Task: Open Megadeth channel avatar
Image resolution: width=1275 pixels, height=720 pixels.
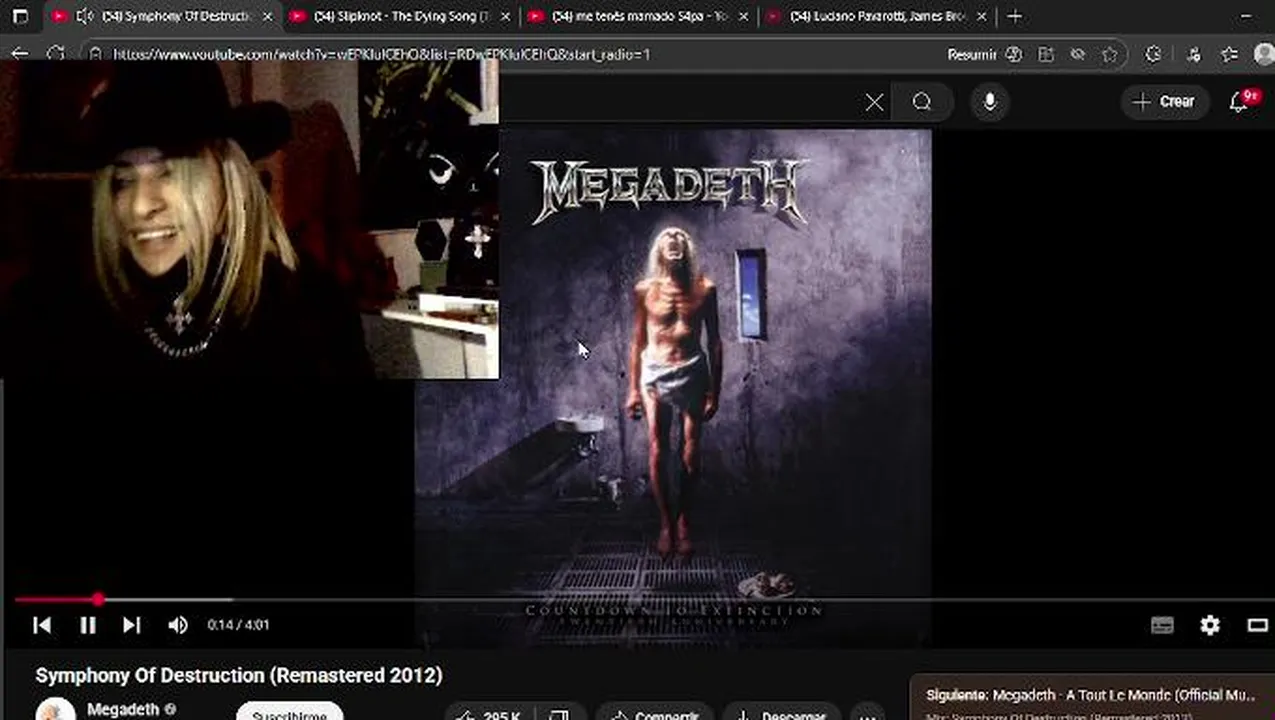Action: coord(56,709)
